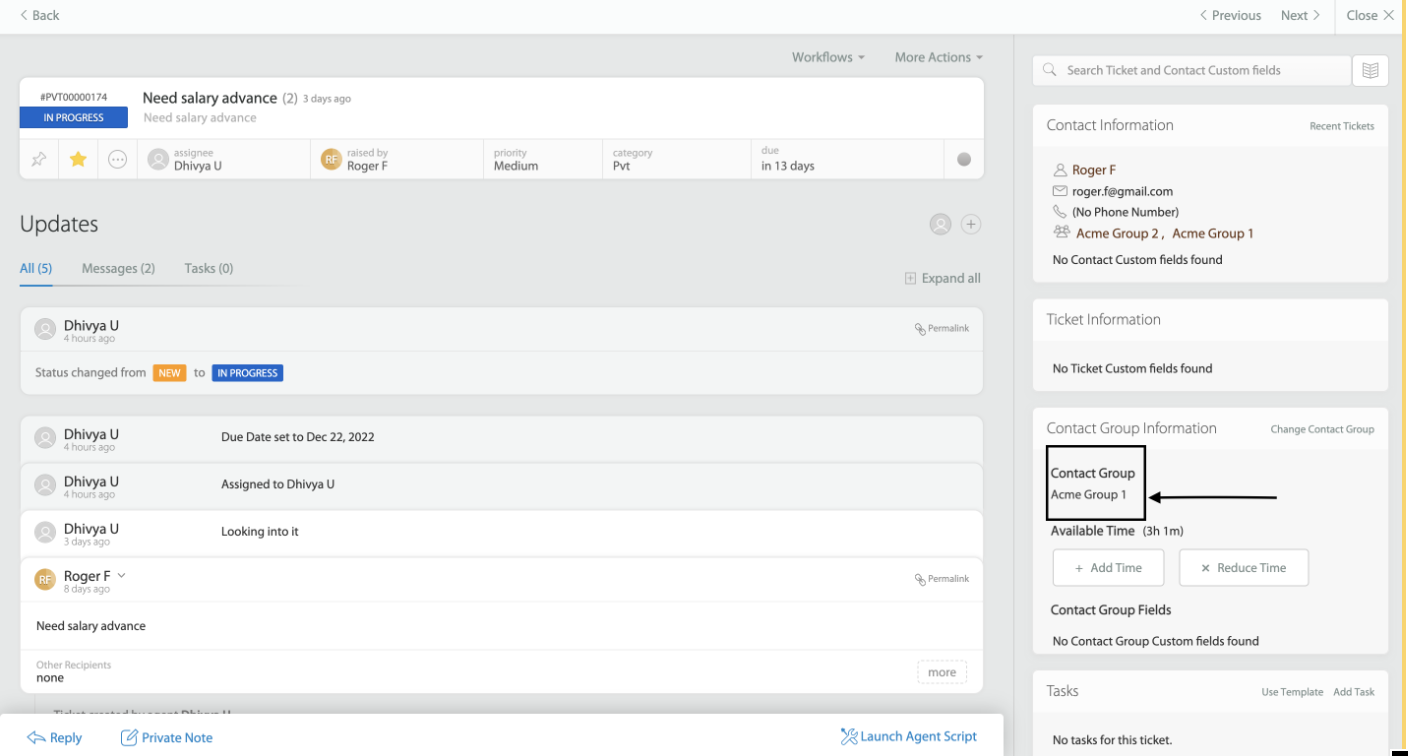Switch to the Messages (2) tab

pyautogui.click(x=118, y=268)
